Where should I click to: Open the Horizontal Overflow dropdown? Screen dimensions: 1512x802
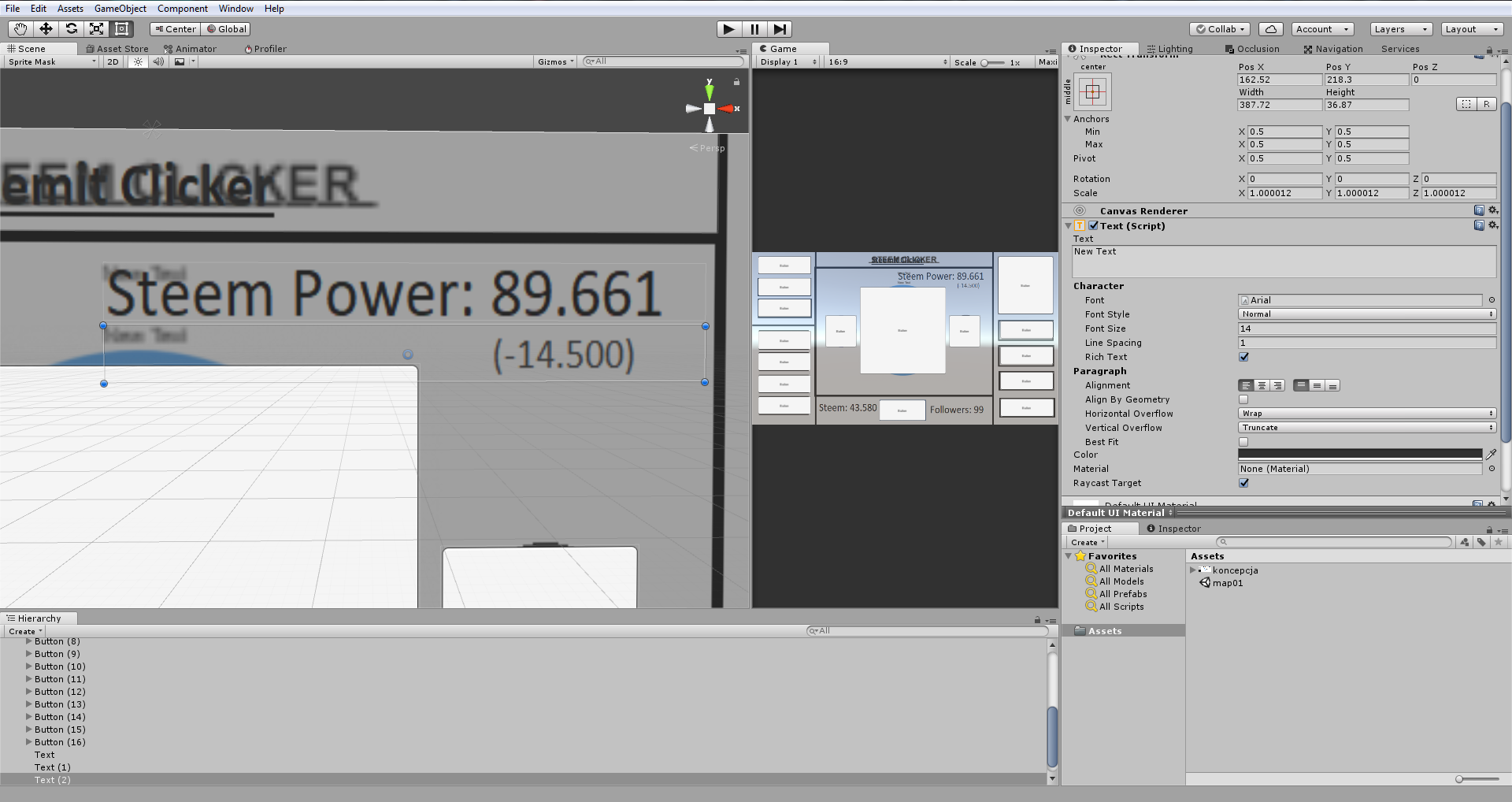[1366, 414]
